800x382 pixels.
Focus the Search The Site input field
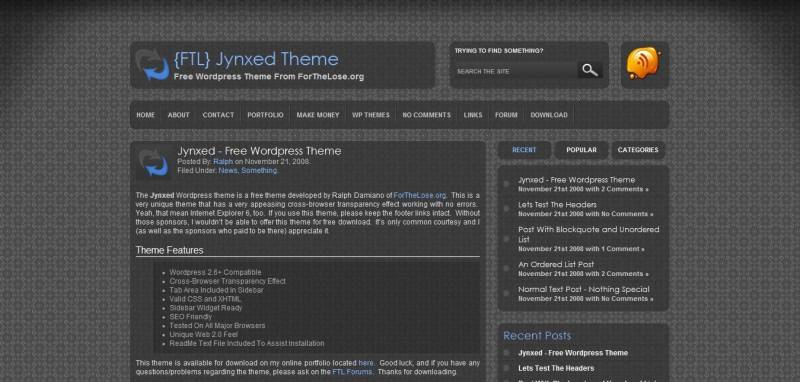[x=515, y=71]
